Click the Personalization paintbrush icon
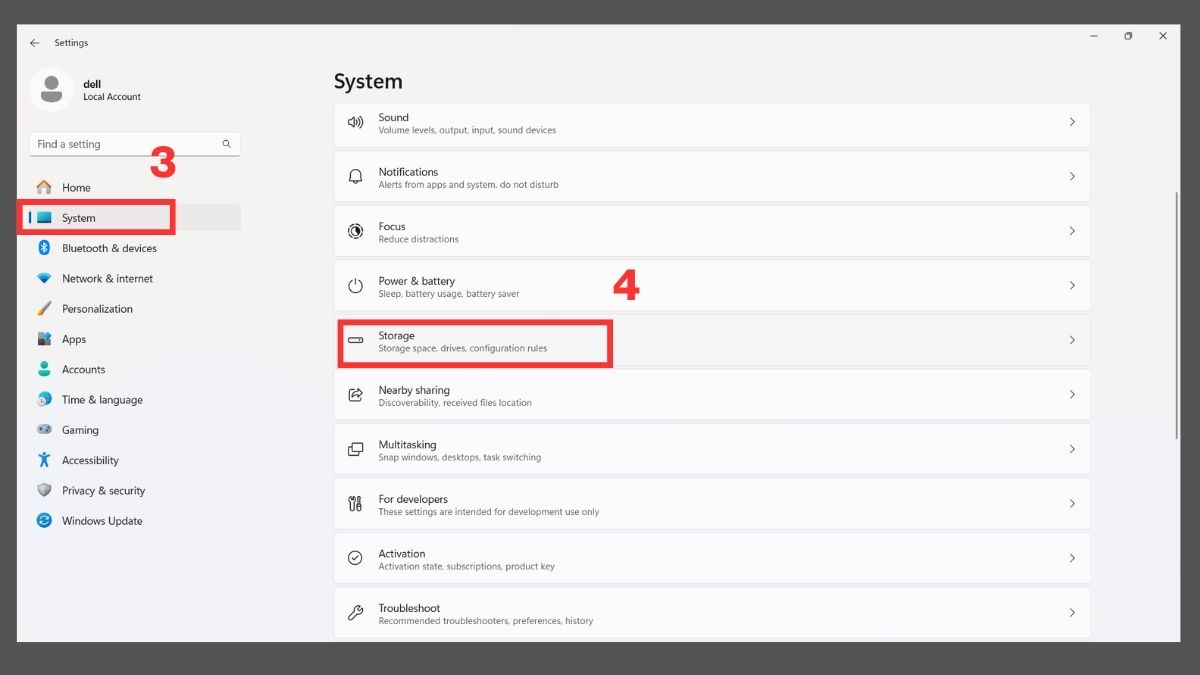Screen dimensions: 1200x675 point(44,308)
